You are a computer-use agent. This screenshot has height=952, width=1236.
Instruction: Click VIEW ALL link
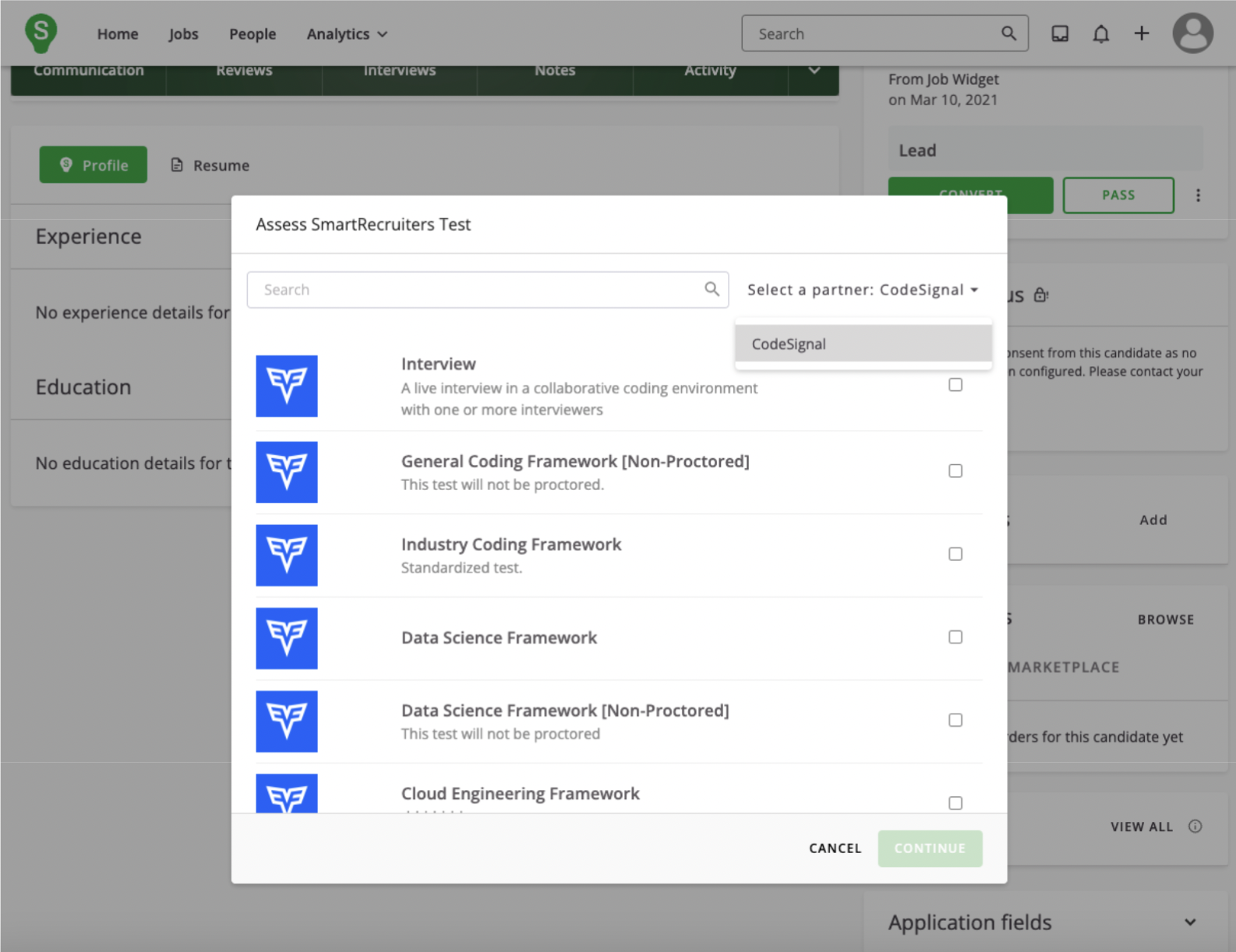1142,827
